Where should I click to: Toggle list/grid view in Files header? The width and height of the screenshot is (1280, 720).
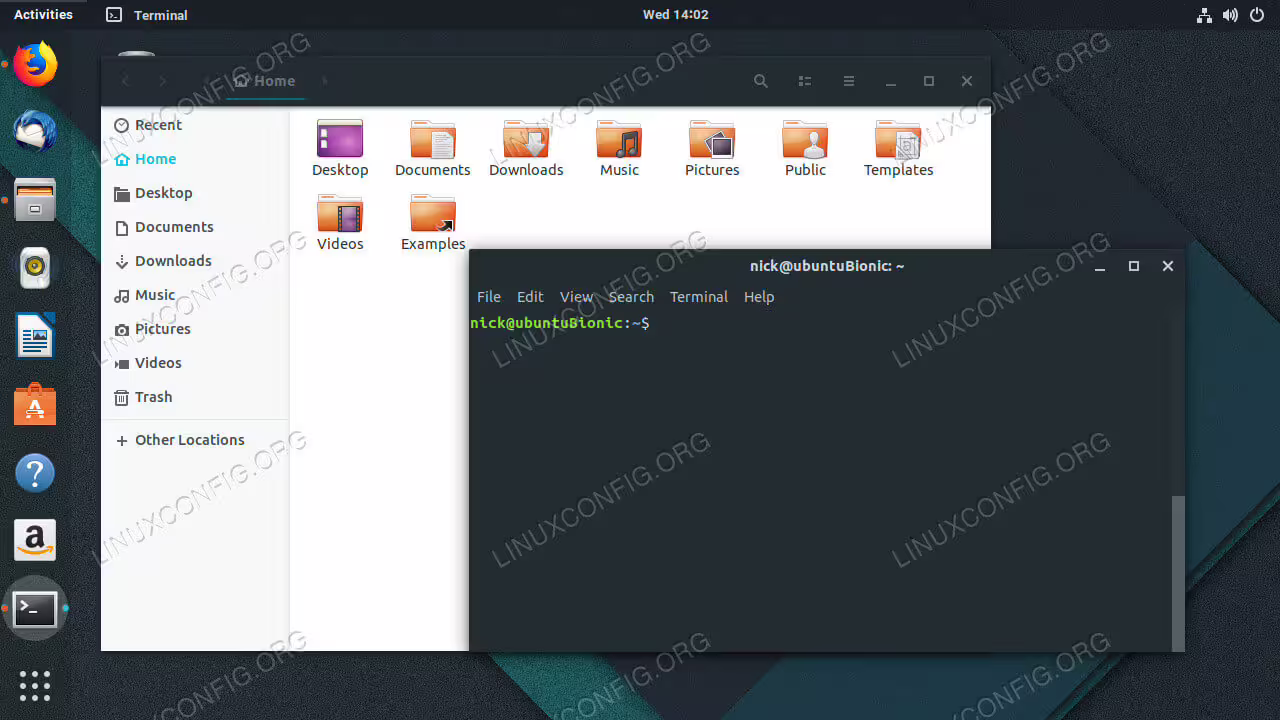click(805, 81)
